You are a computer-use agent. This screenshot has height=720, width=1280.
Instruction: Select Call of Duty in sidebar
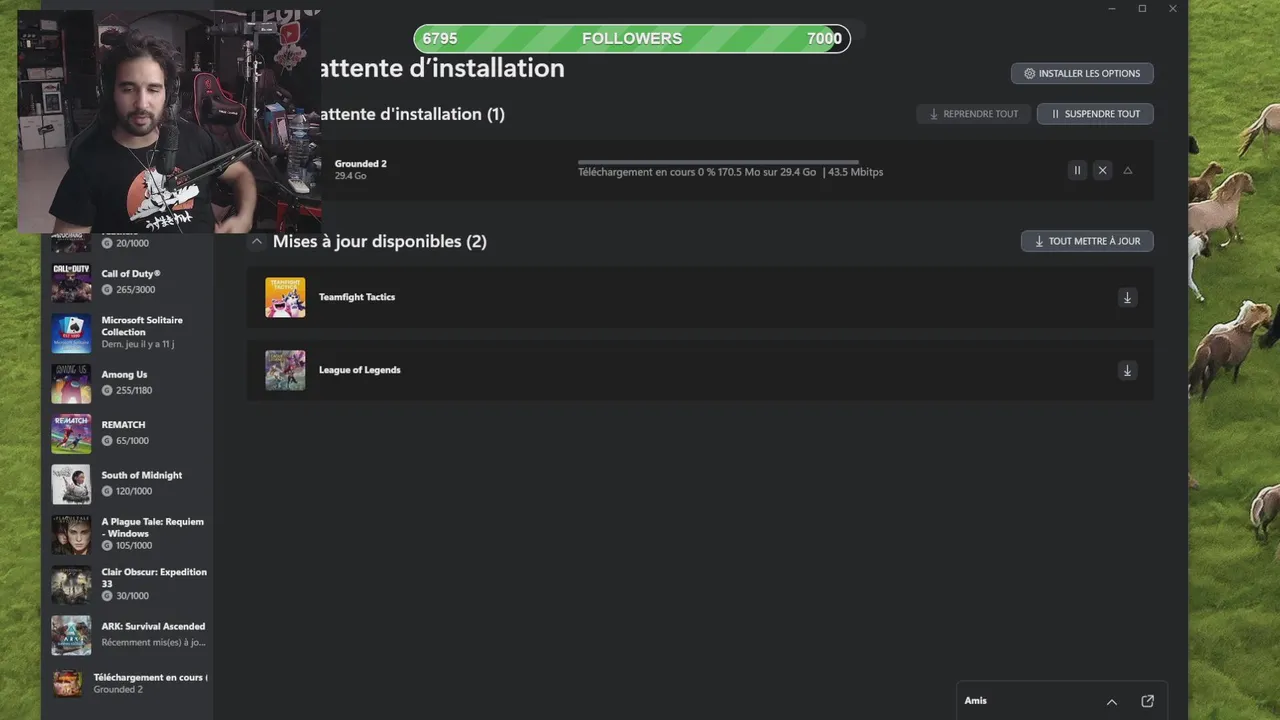(131, 282)
